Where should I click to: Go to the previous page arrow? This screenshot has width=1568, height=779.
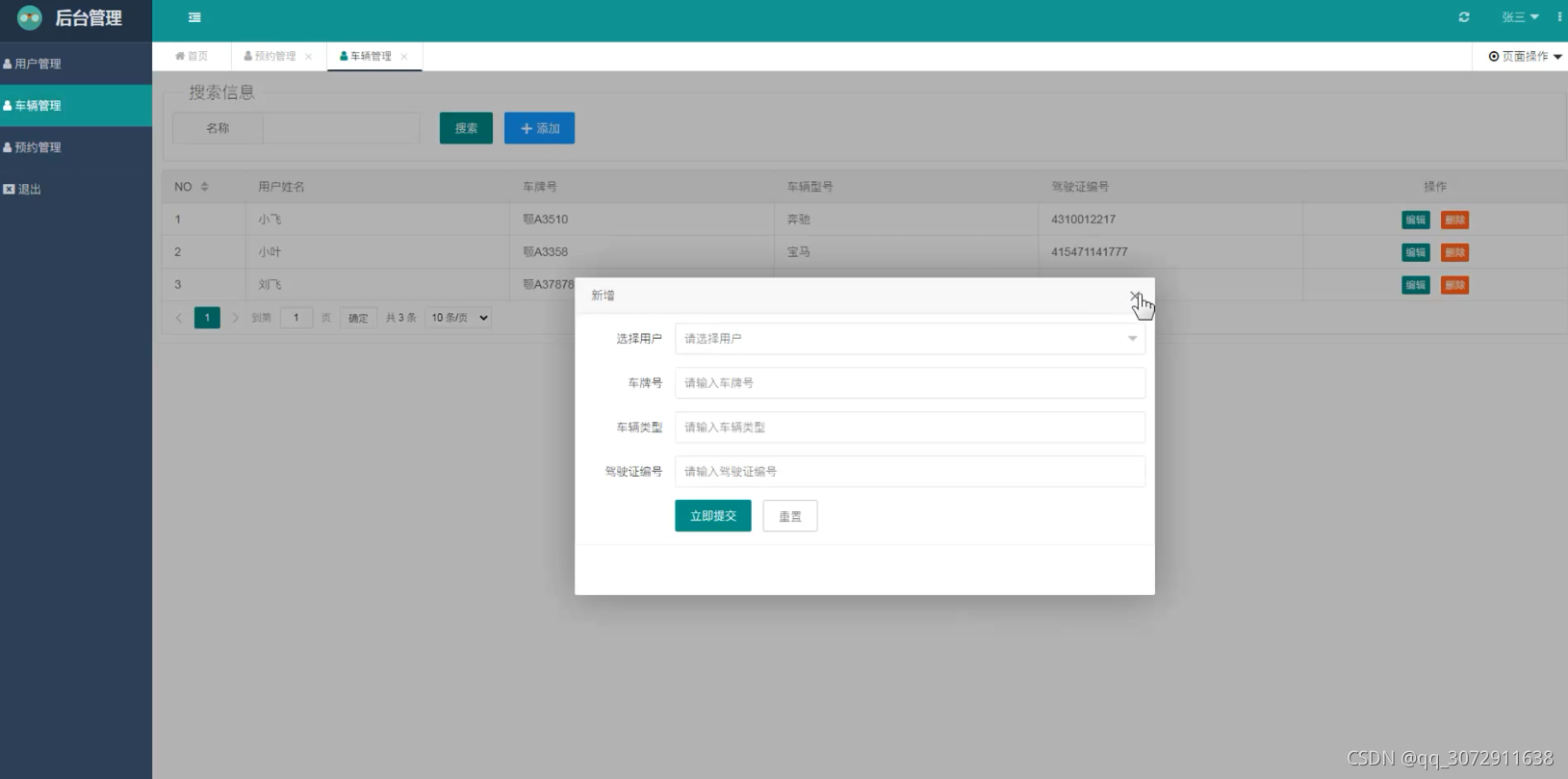click(179, 318)
